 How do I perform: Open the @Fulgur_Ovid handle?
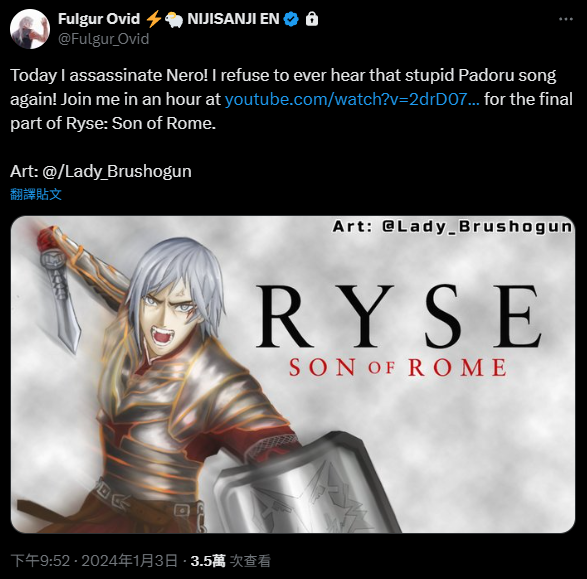[104, 39]
